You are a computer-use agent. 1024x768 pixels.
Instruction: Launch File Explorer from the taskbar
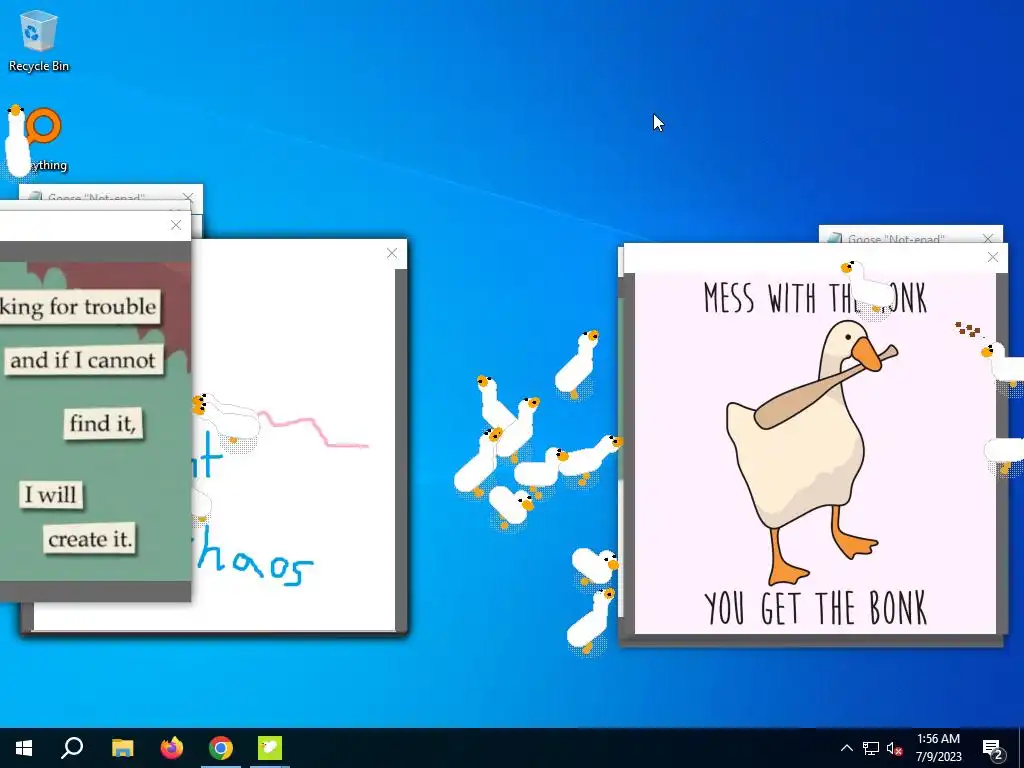tap(122, 748)
